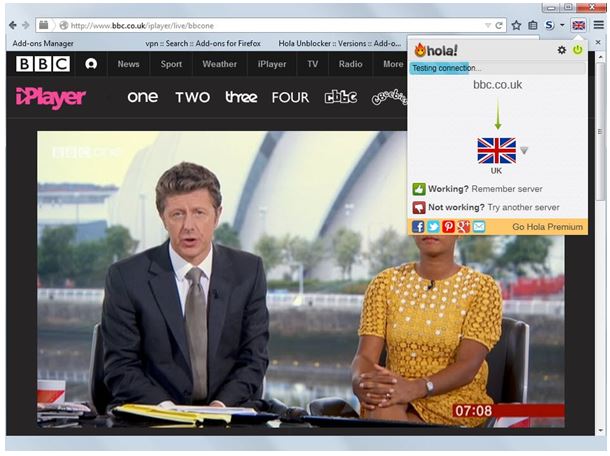Bookmark page with star icon
The image size is (610, 456).
coord(516,26)
